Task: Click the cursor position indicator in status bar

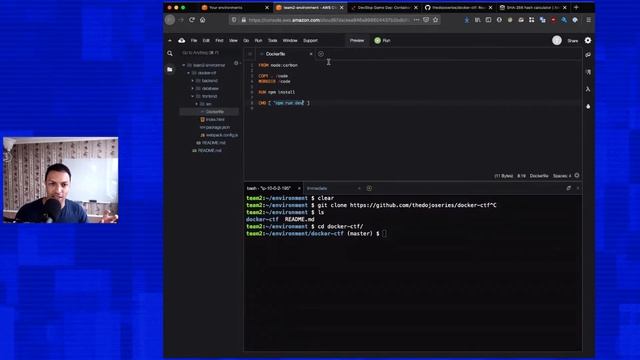Action: point(521,176)
